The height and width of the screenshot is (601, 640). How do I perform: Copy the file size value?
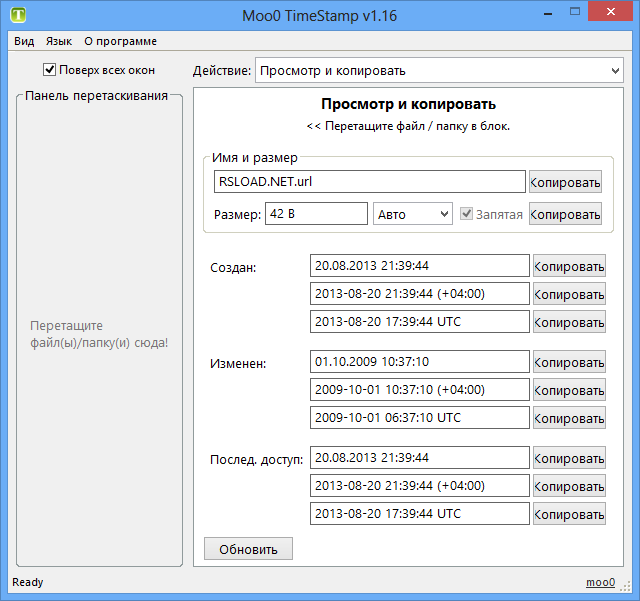(x=565, y=214)
